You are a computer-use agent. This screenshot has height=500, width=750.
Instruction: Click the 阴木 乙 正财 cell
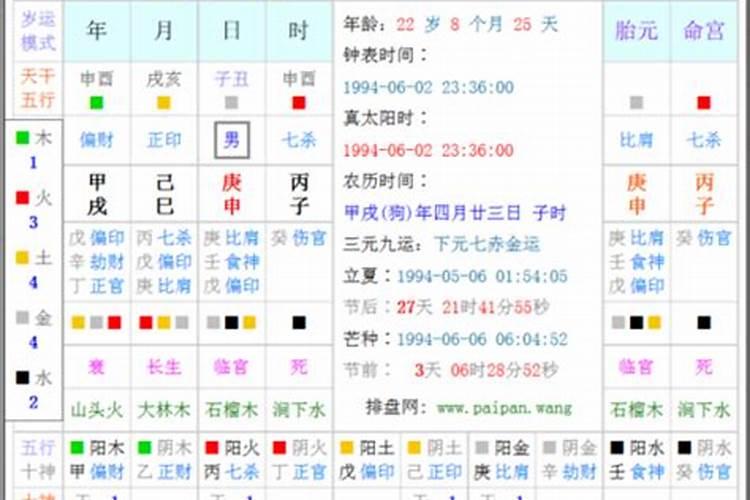165,460
